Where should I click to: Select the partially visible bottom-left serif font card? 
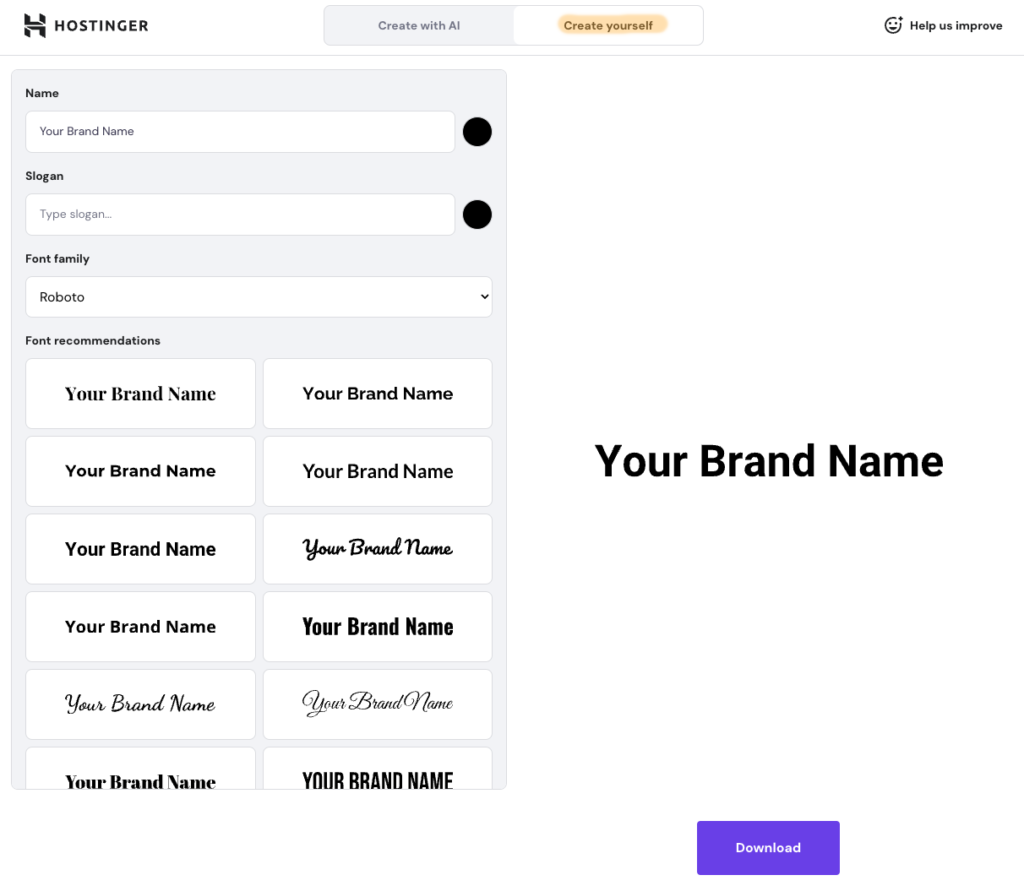140,769
